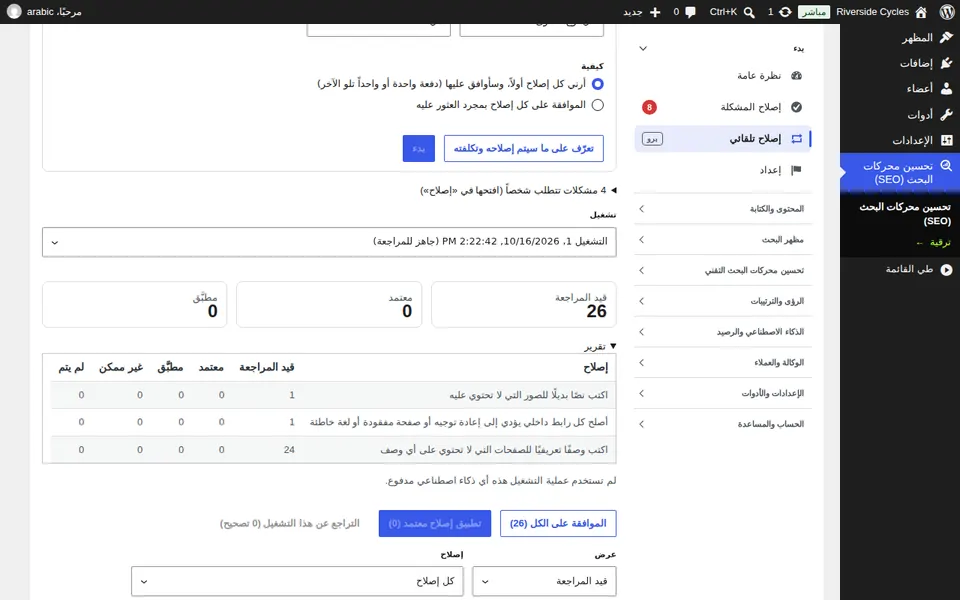This screenshot has width=960, height=600.
Task: Click the red 8 issues badge
Action: [x=649, y=107]
